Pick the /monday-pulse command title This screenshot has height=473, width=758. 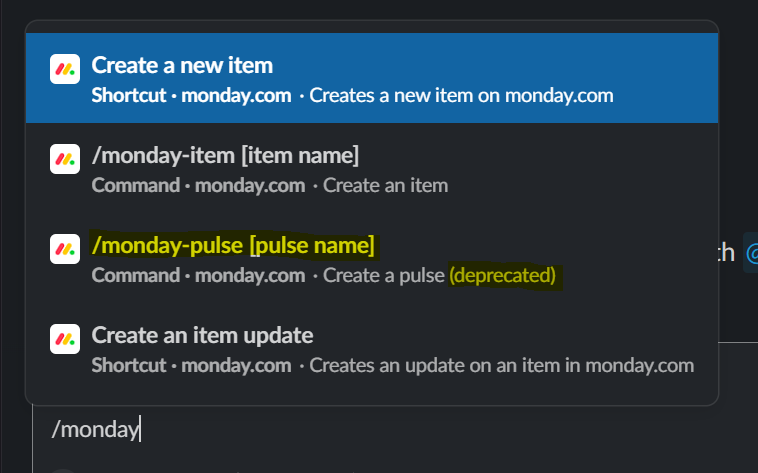(232, 245)
